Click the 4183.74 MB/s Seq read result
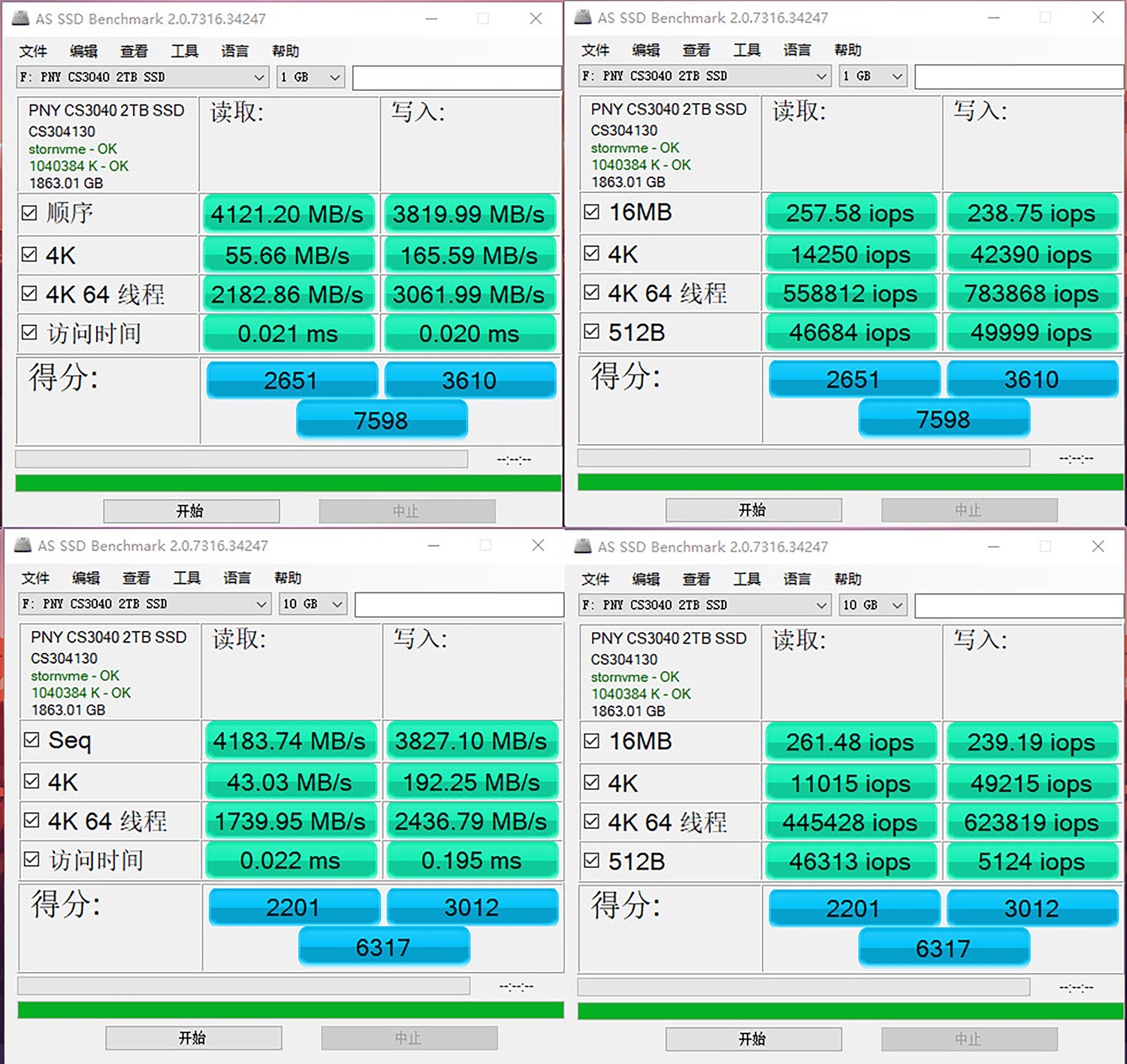 290,741
